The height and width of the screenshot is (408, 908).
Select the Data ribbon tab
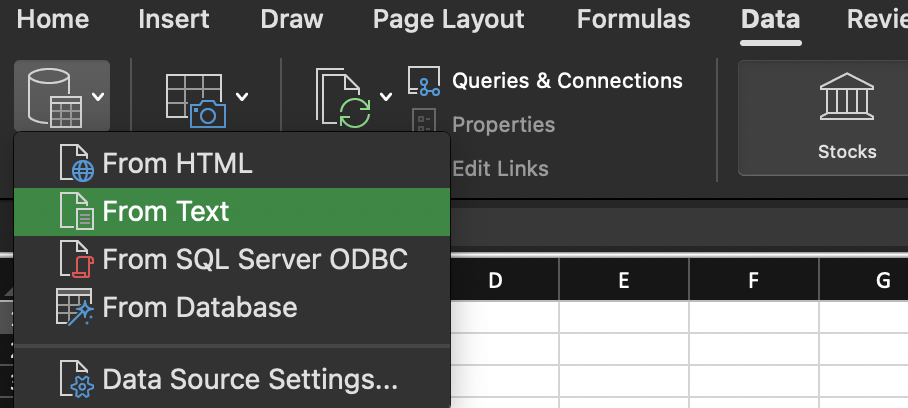770,20
